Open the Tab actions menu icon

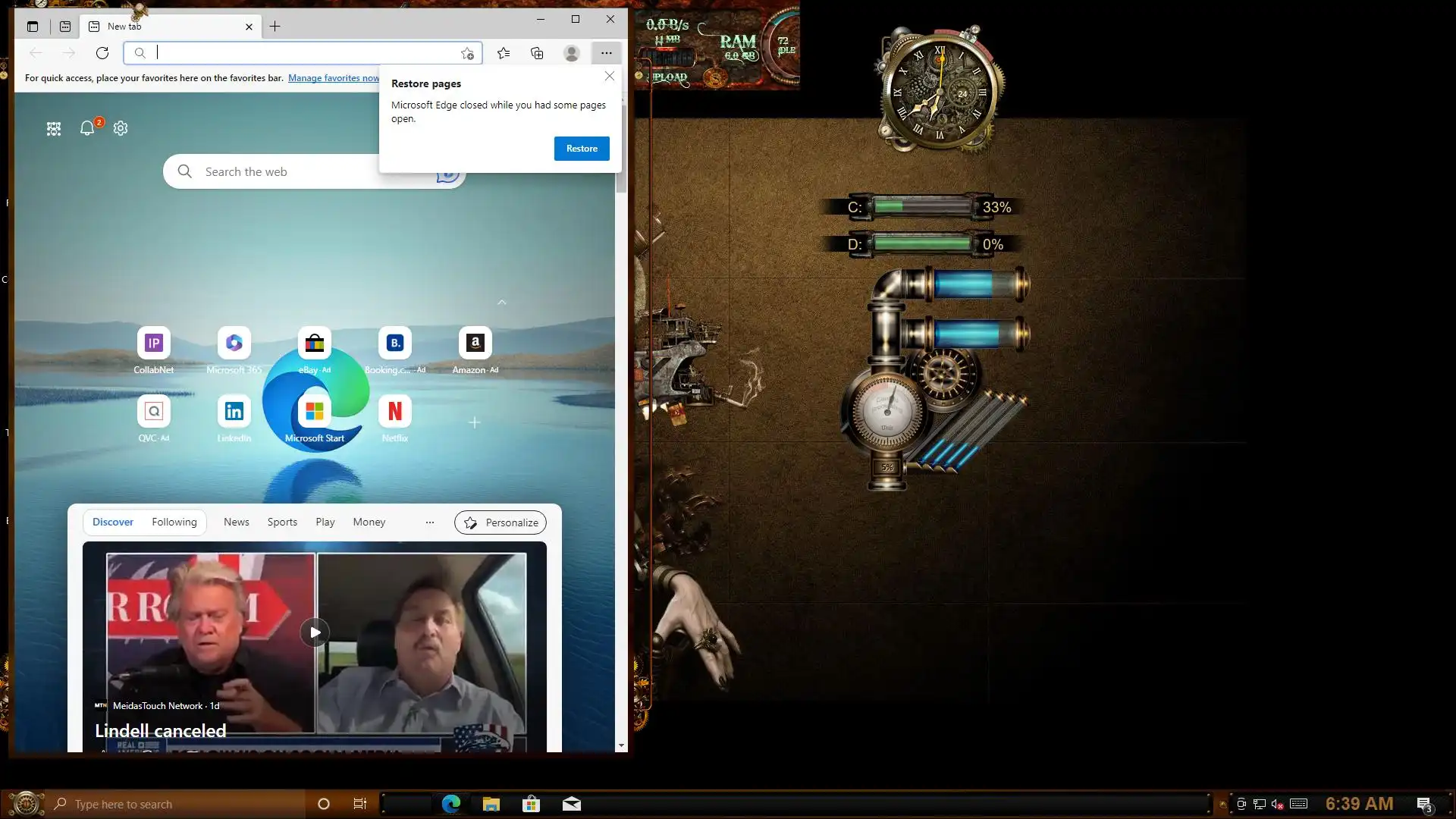(33, 27)
